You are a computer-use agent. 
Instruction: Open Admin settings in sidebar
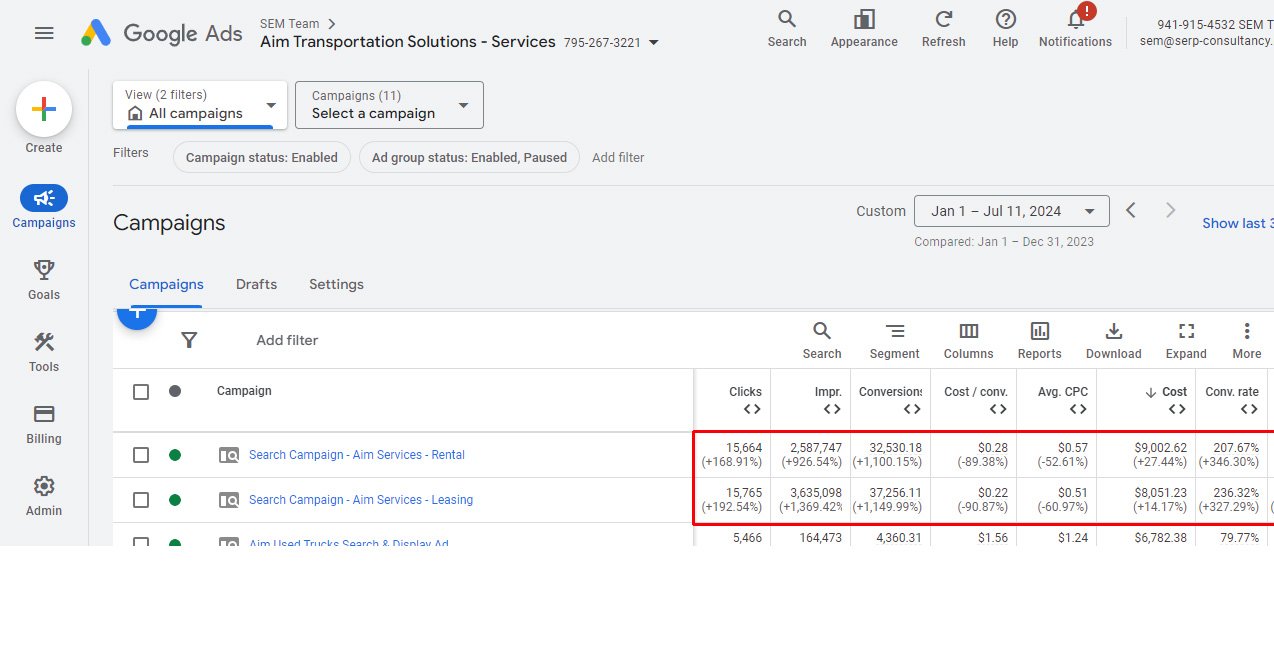pyautogui.click(x=44, y=495)
